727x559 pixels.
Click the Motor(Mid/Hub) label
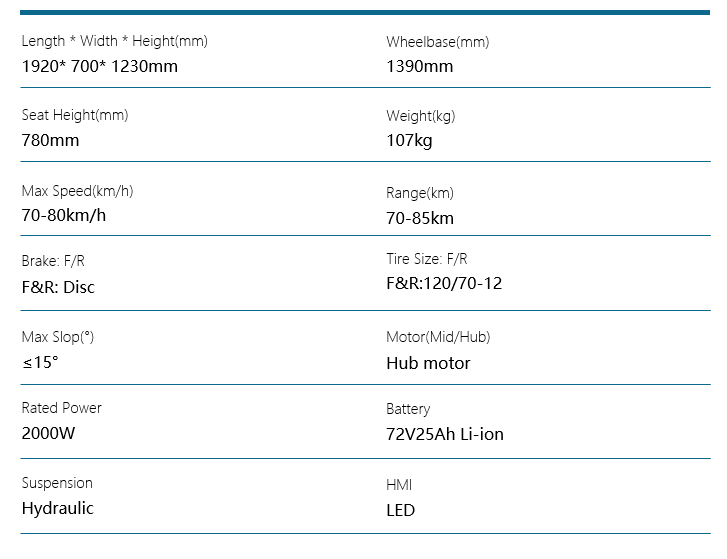click(x=438, y=337)
